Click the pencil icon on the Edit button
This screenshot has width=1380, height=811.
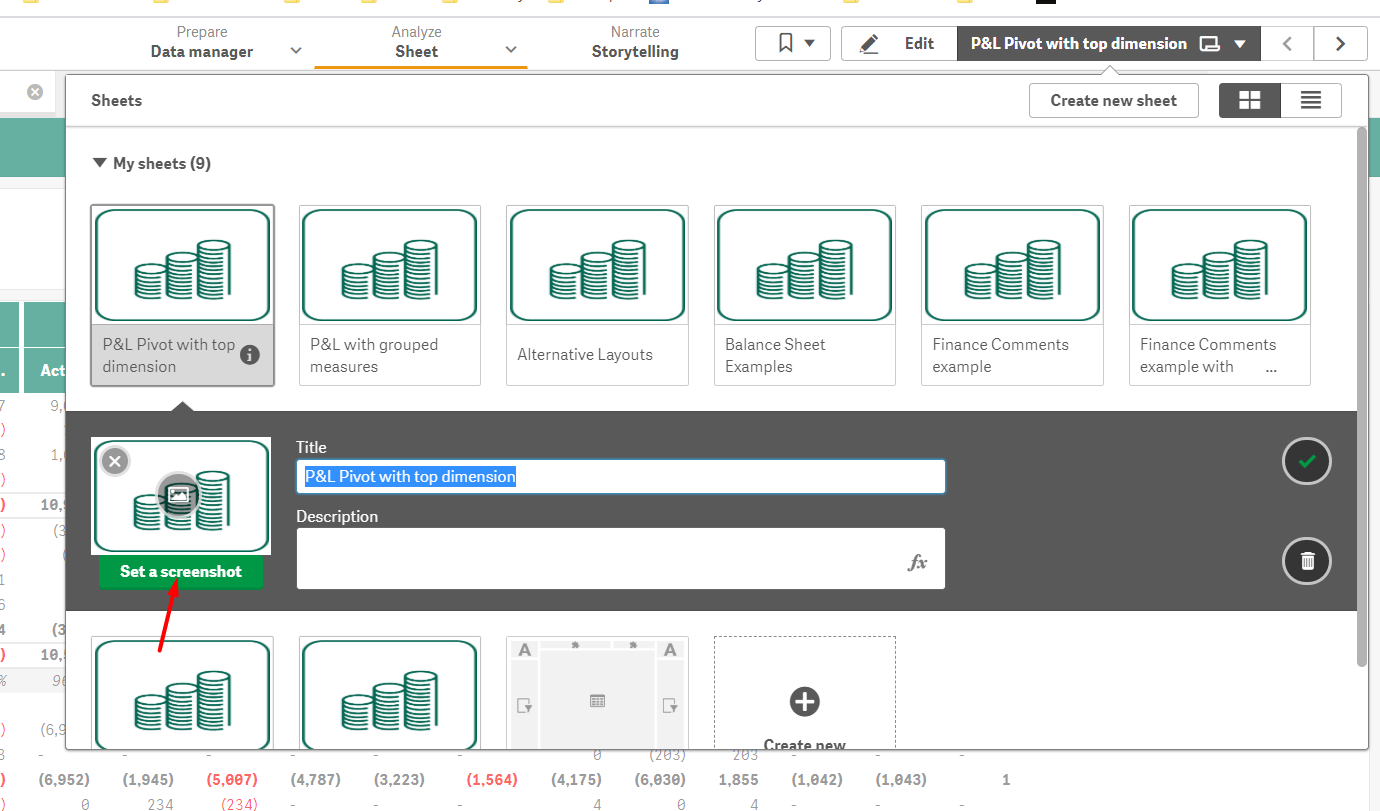click(x=868, y=43)
